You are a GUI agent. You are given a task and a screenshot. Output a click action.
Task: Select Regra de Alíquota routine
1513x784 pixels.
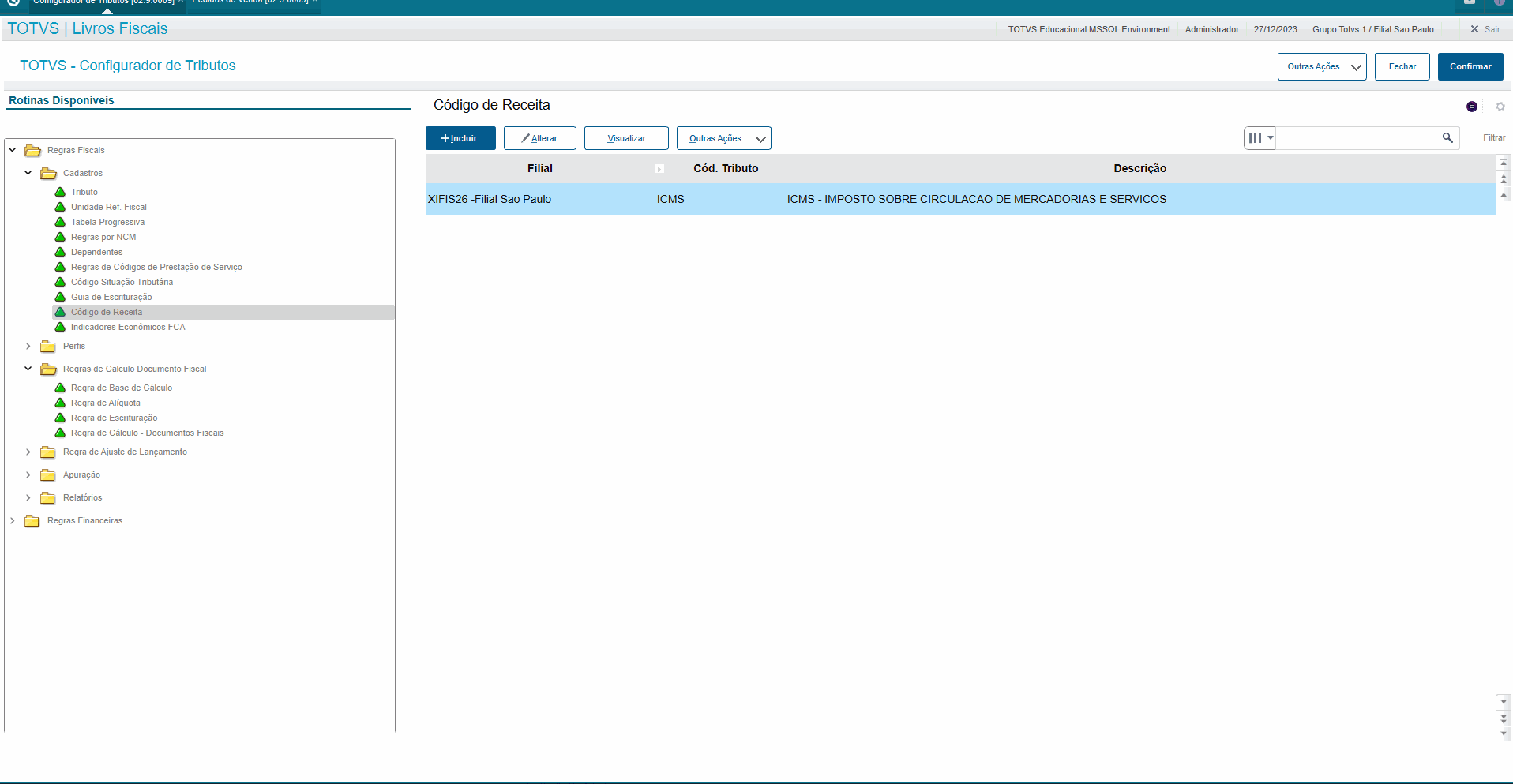coord(105,403)
